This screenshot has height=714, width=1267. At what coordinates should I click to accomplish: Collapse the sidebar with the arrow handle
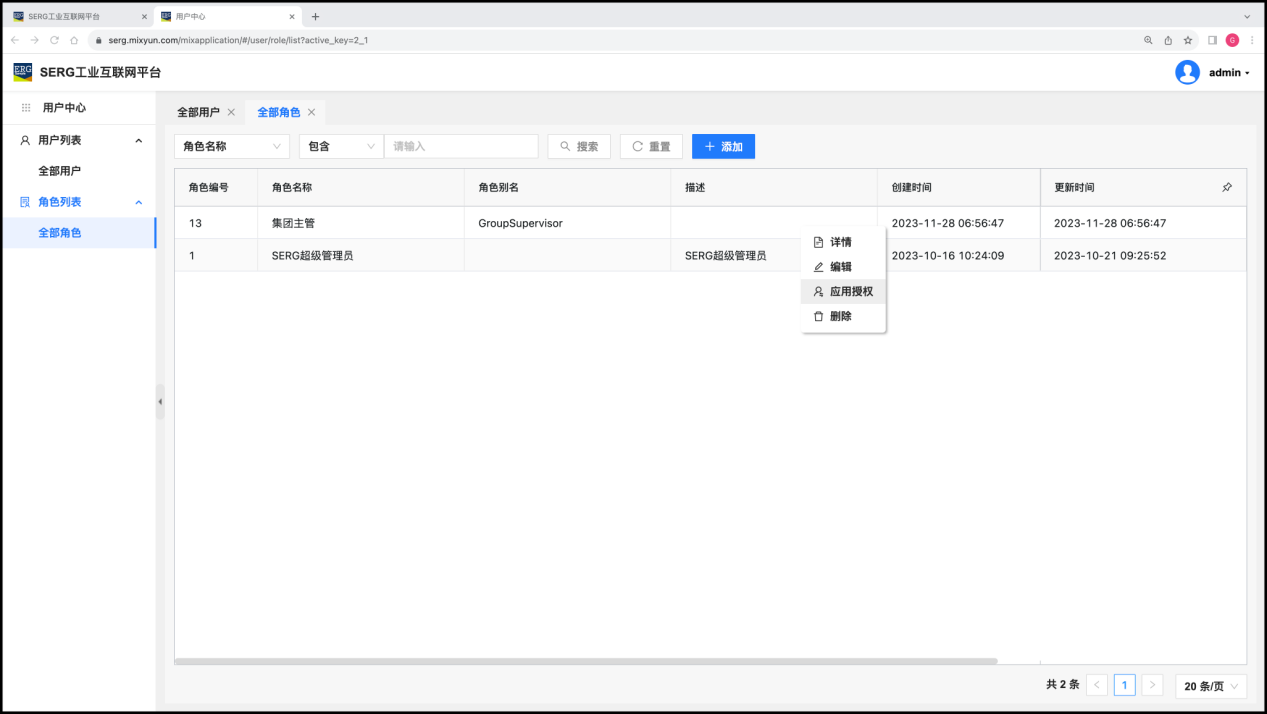coord(160,401)
